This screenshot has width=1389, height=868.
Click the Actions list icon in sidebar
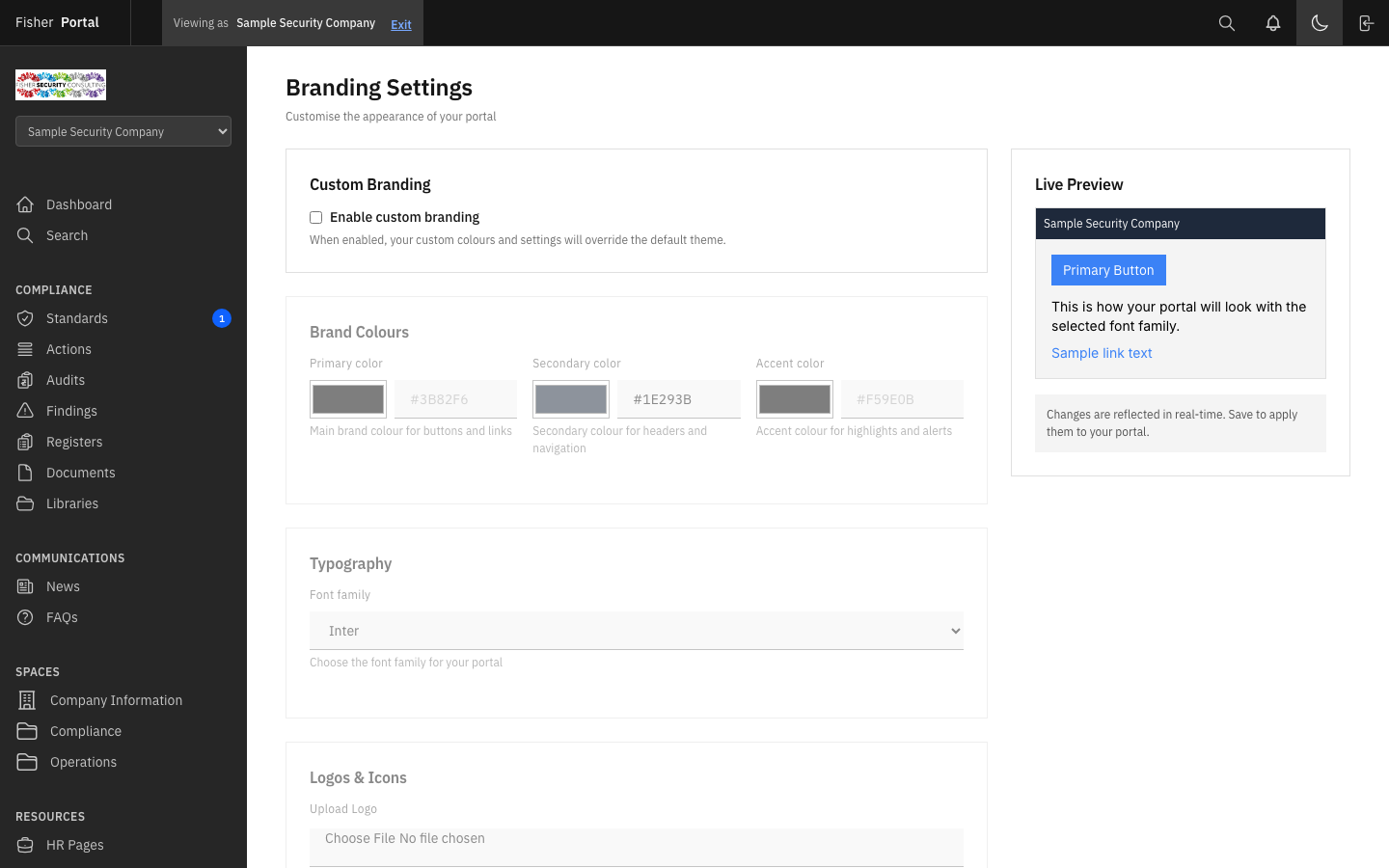tap(26, 349)
